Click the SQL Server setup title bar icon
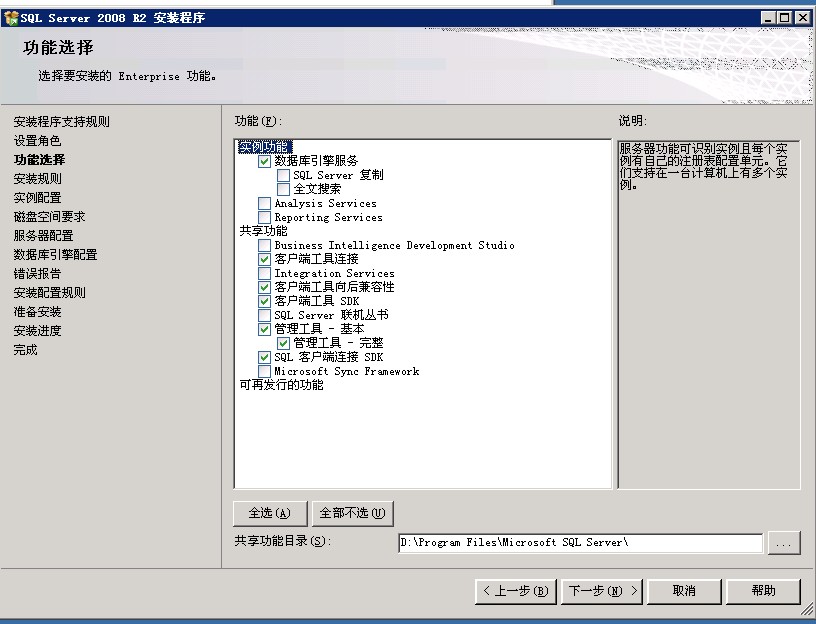The height and width of the screenshot is (624, 816). click(10, 18)
